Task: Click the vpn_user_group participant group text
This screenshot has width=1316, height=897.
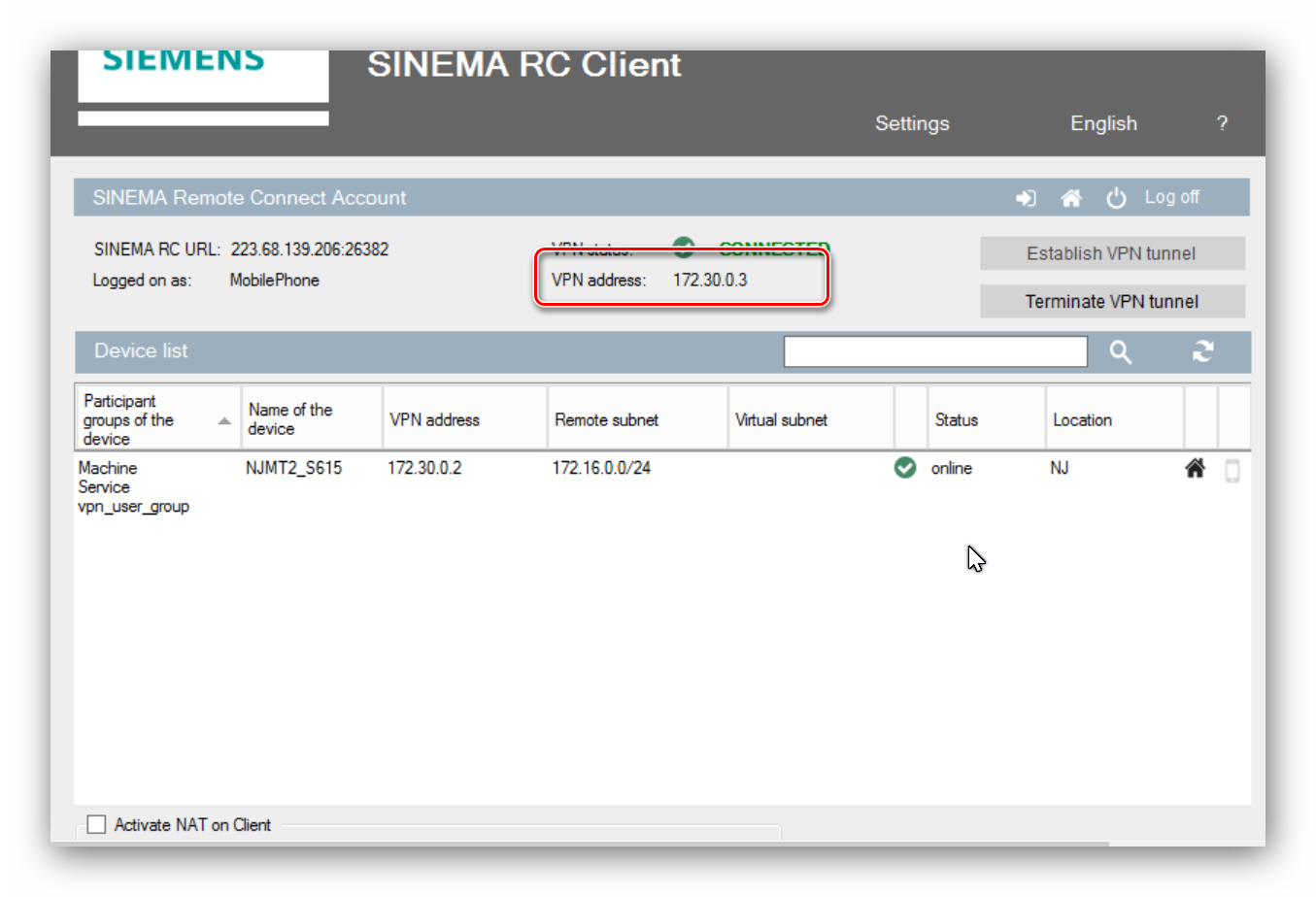Action: pyautogui.click(x=134, y=507)
